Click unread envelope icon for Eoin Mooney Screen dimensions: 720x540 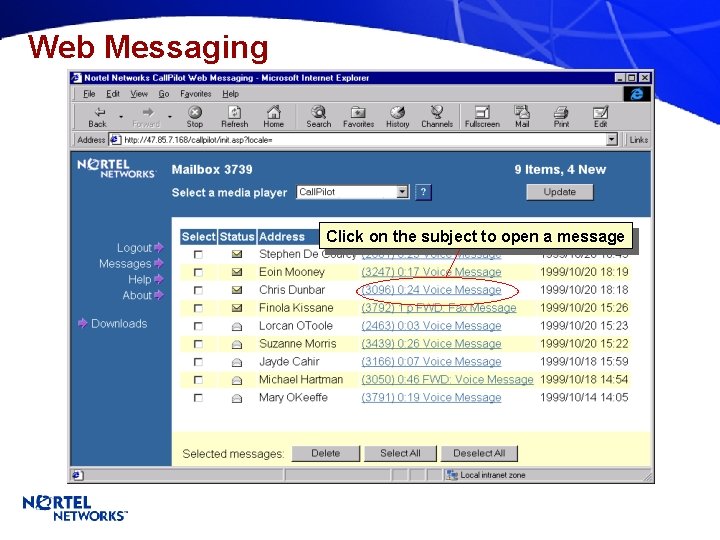(x=237, y=272)
